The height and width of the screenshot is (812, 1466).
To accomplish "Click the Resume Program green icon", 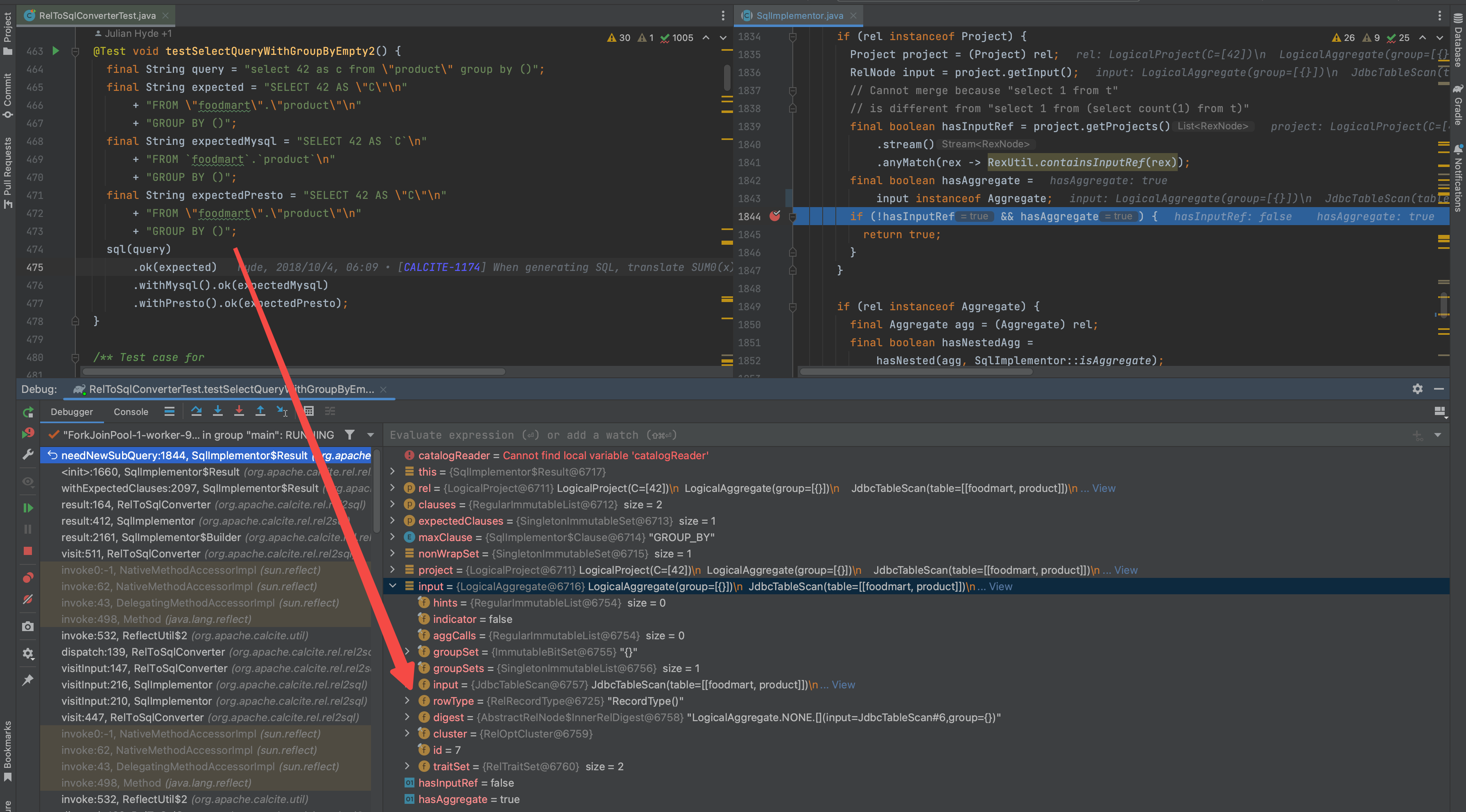I will coord(28,507).
